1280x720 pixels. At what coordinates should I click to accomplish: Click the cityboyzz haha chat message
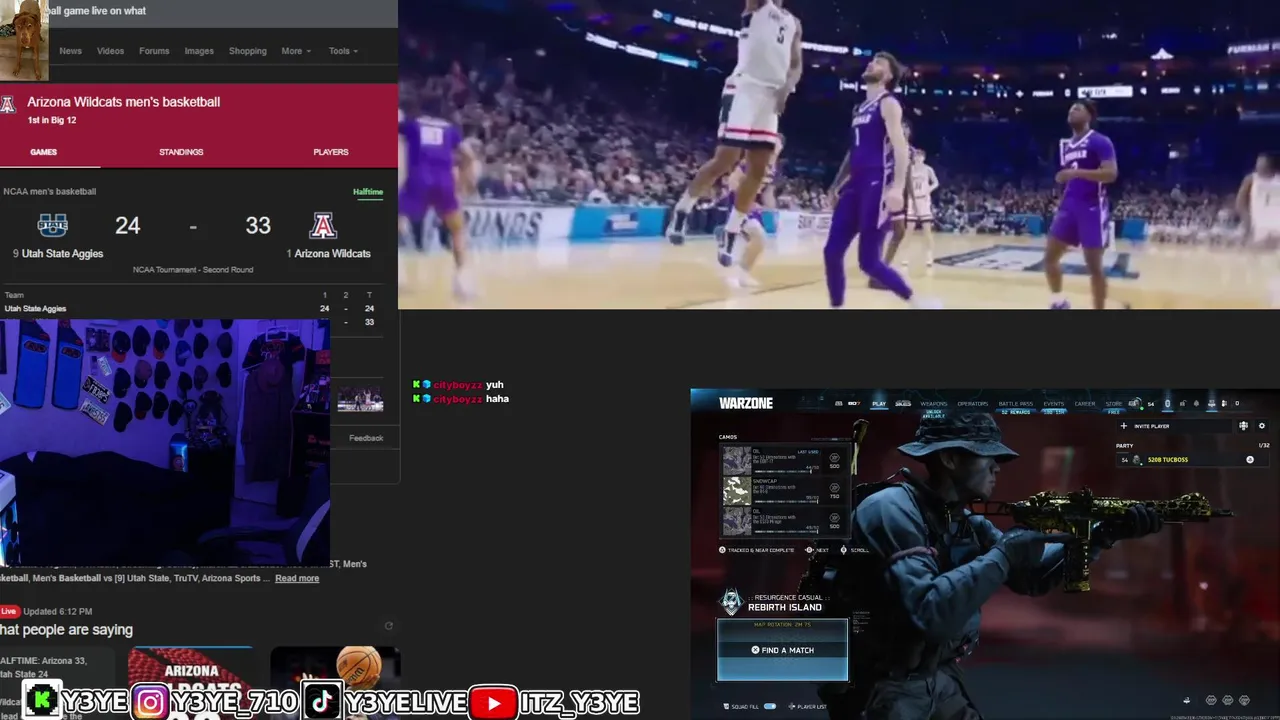coord(461,399)
